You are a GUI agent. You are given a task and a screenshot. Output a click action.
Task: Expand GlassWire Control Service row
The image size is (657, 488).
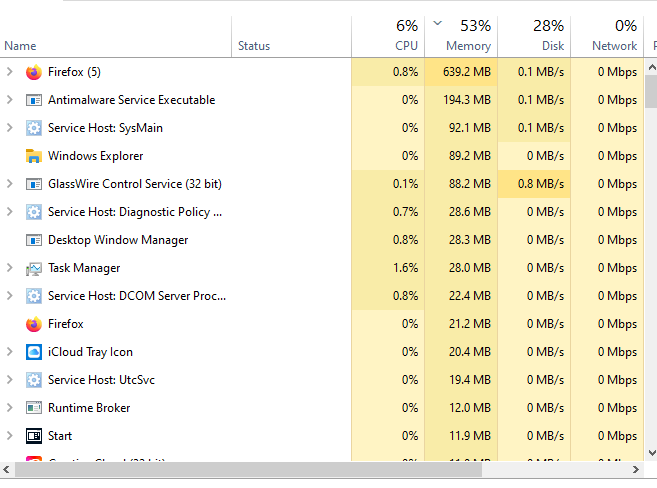(9, 184)
